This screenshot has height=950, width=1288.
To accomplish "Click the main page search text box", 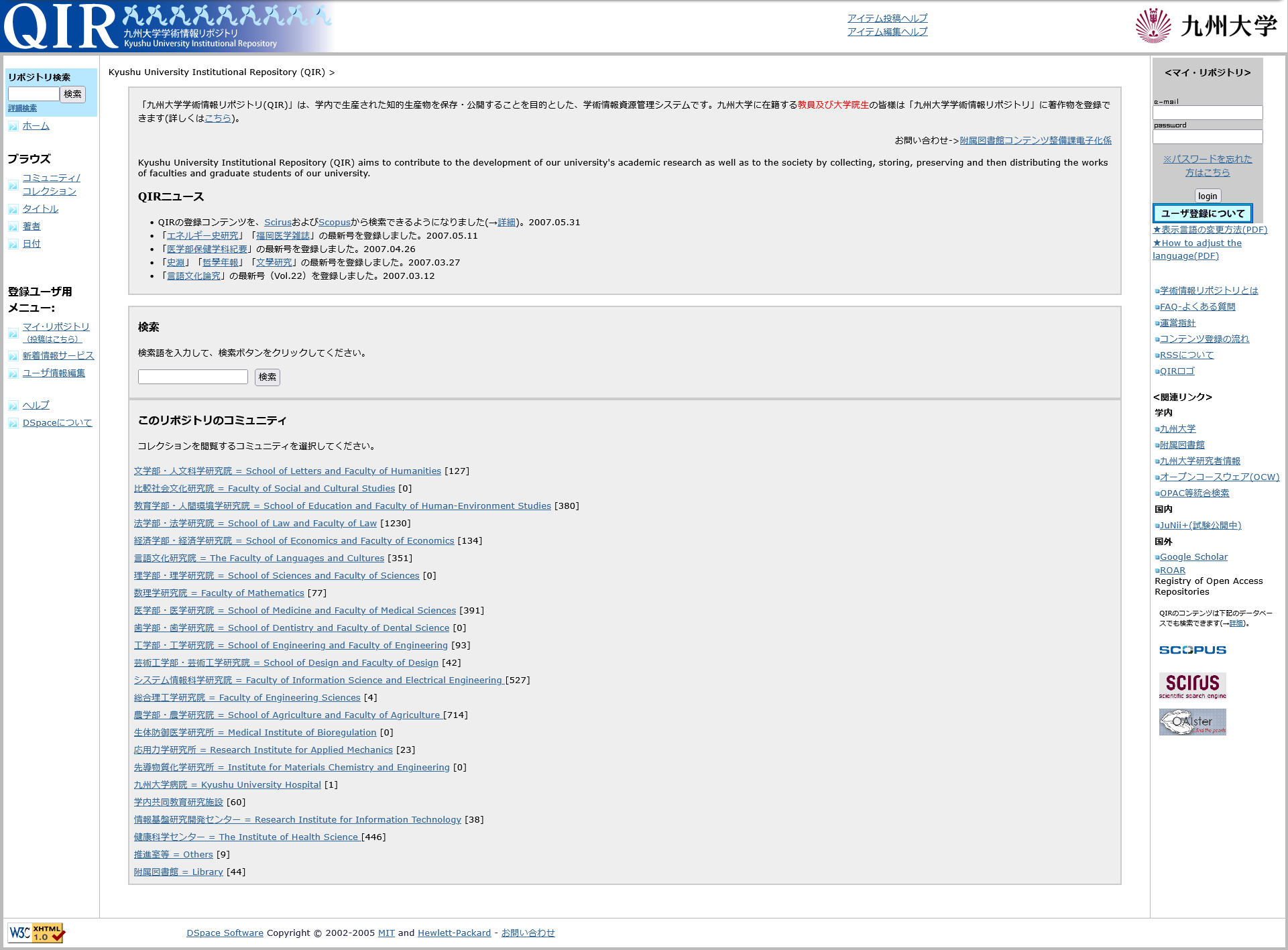I will coord(192,377).
